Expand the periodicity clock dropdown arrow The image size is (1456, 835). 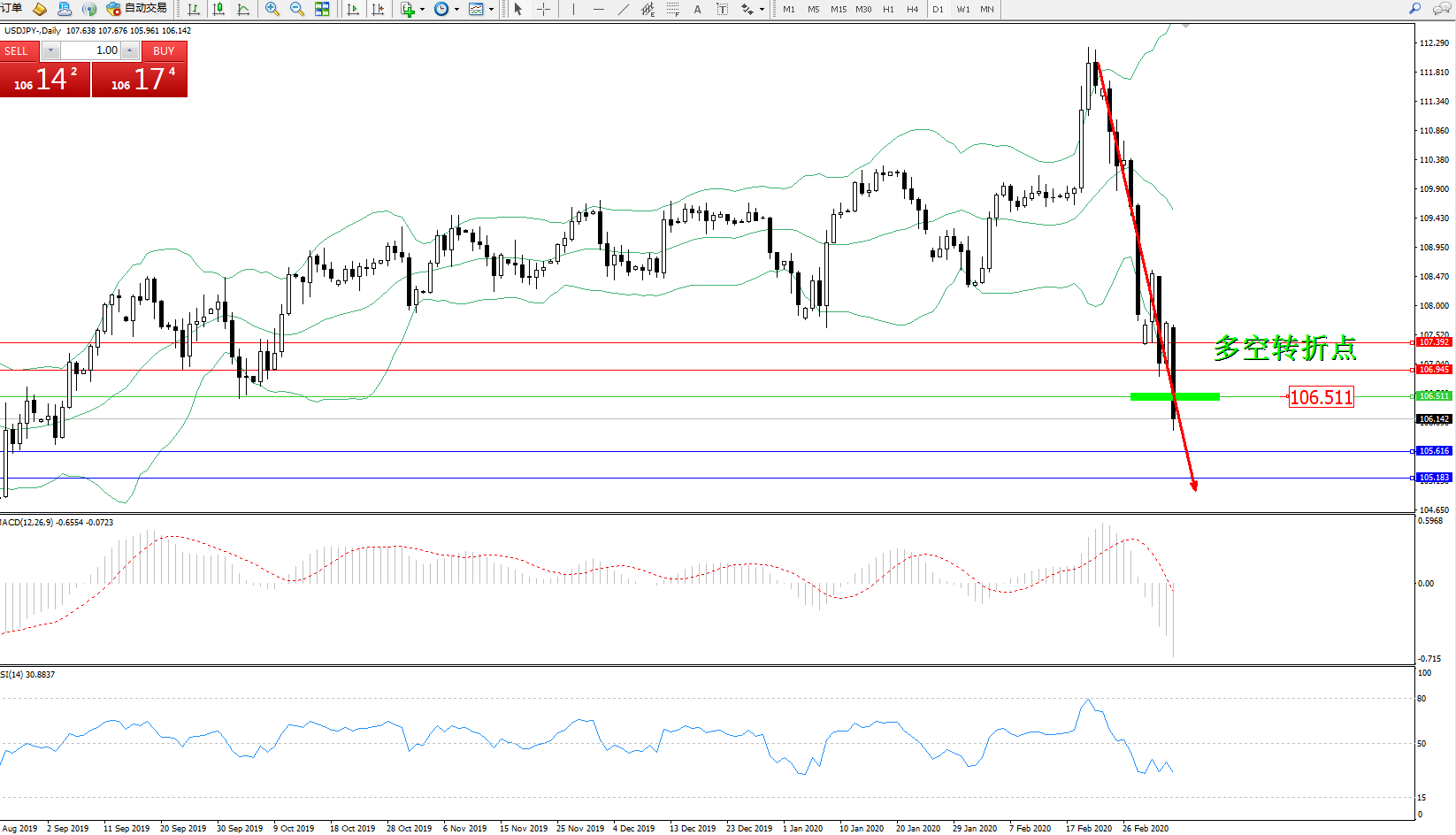(456, 10)
